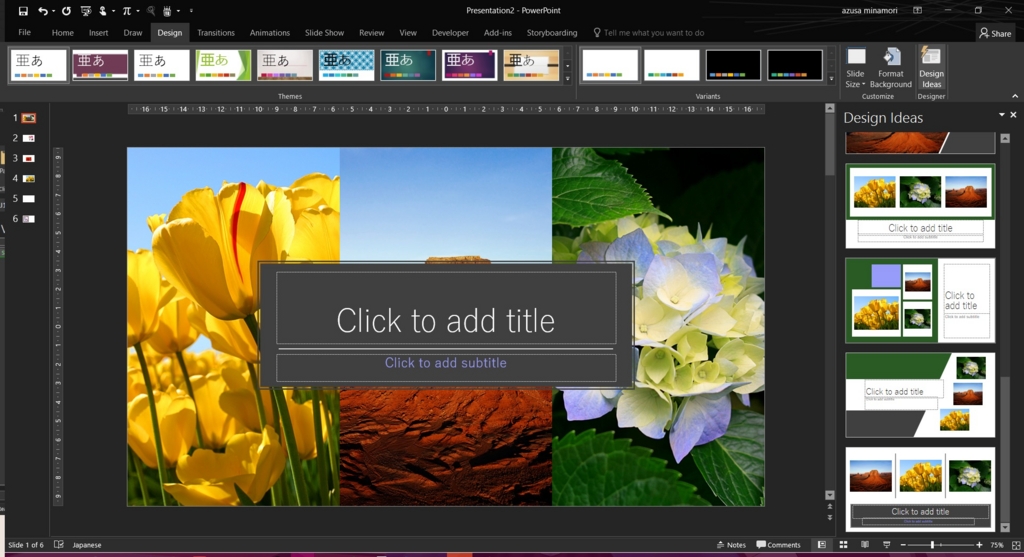
Task: Switch to Reading View icon
Action: (865, 545)
